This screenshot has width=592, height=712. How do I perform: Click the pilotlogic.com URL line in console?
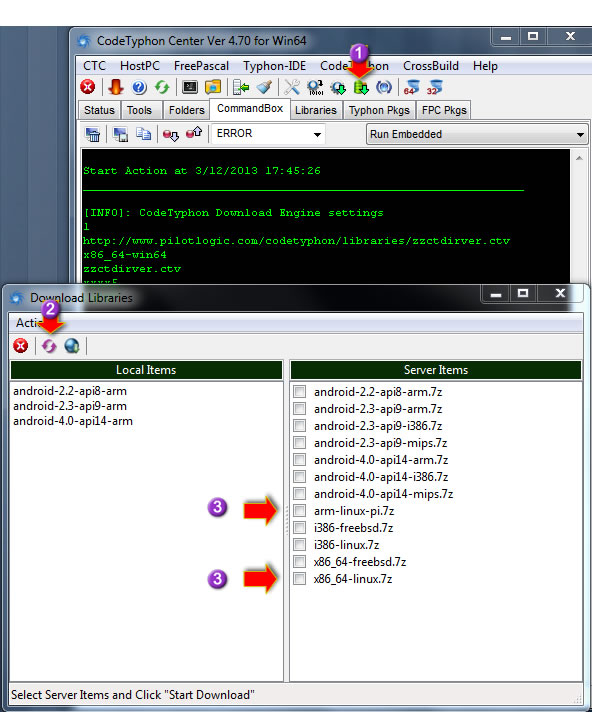(x=296, y=241)
